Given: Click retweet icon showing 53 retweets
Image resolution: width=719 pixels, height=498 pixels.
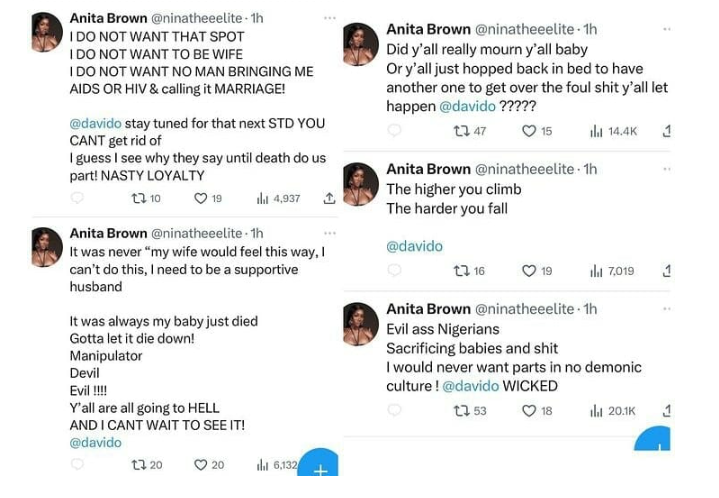Looking at the screenshot, I should point(461,411).
